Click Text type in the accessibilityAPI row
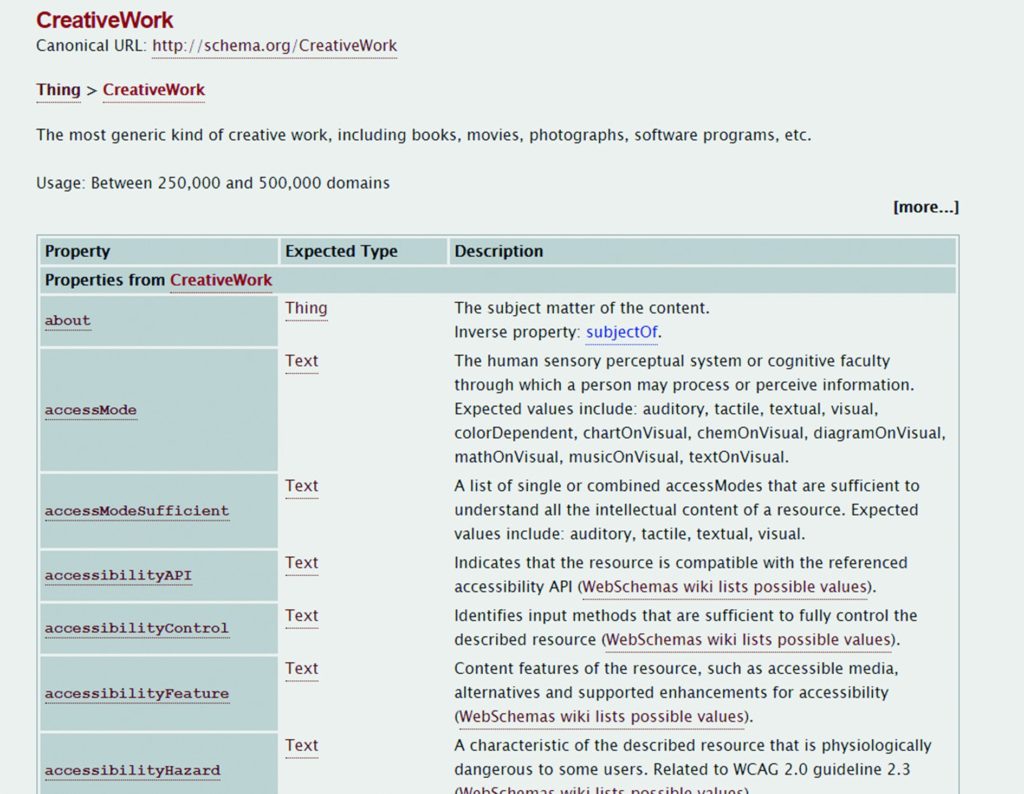1024x794 pixels. [302, 563]
